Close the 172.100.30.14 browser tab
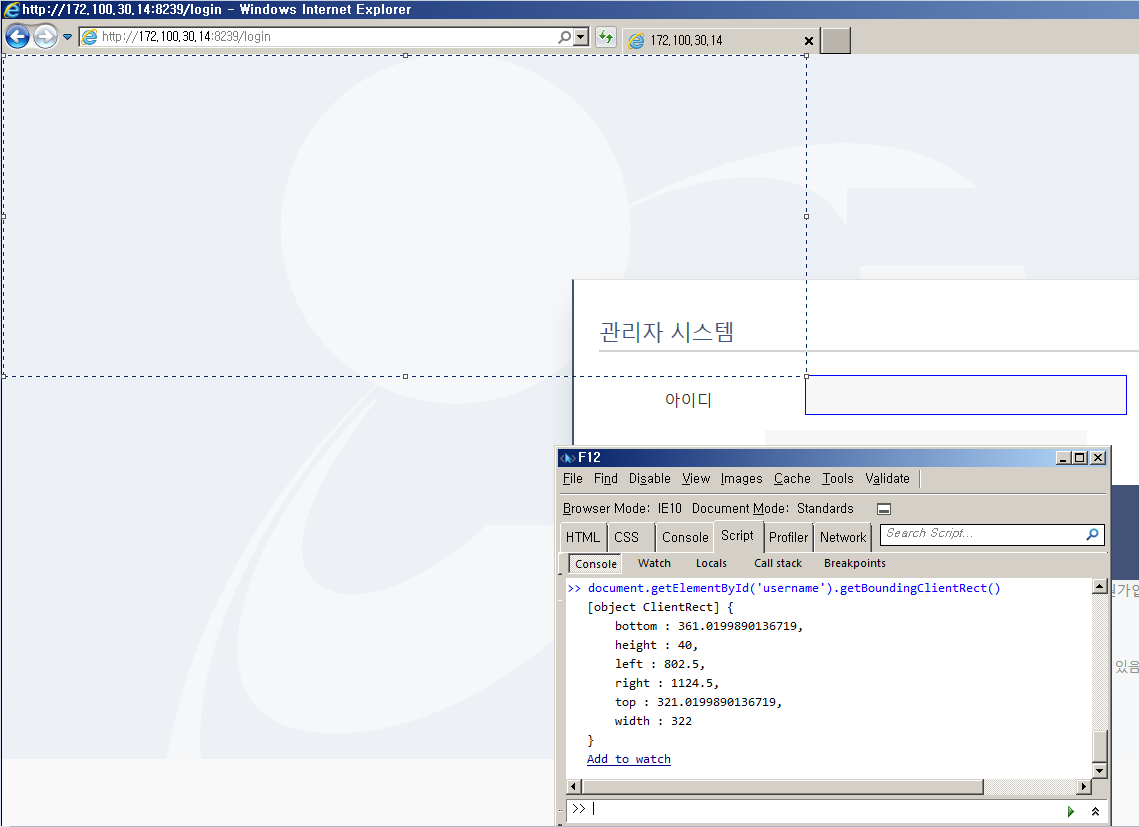 tap(808, 41)
